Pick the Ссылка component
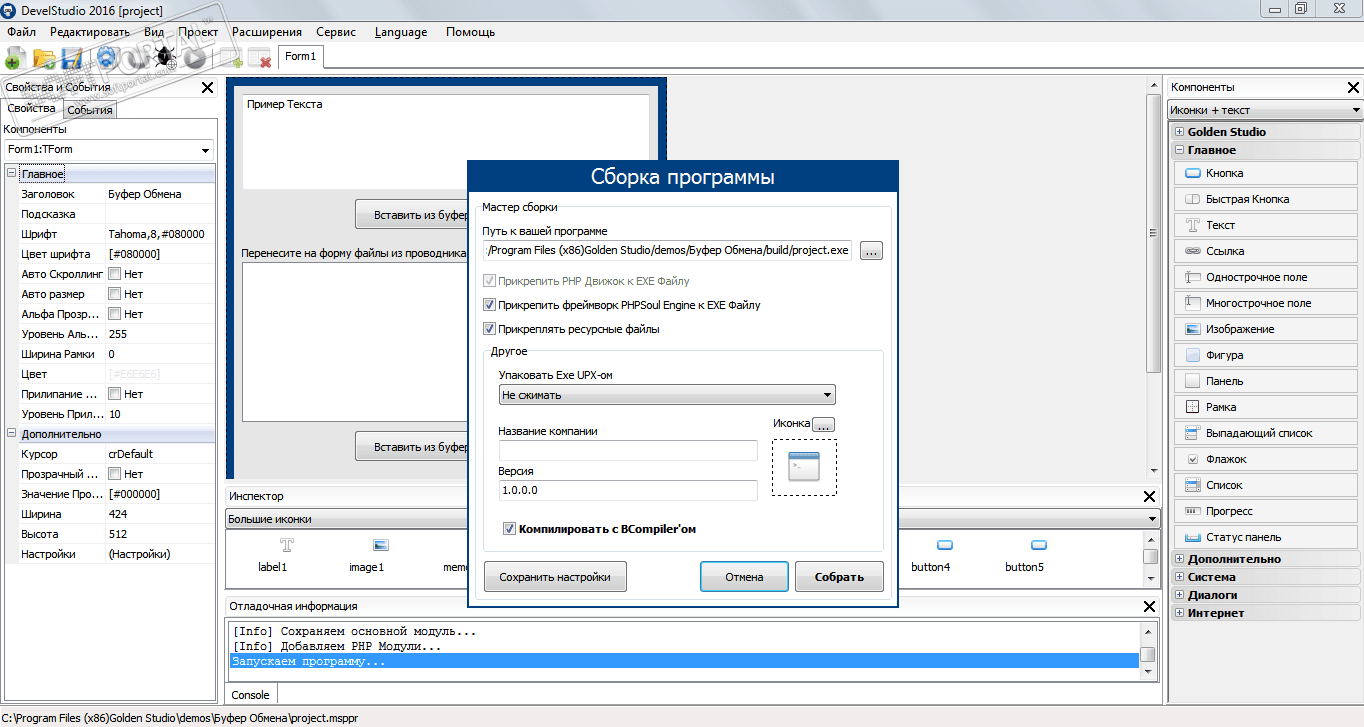 (1266, 251)
